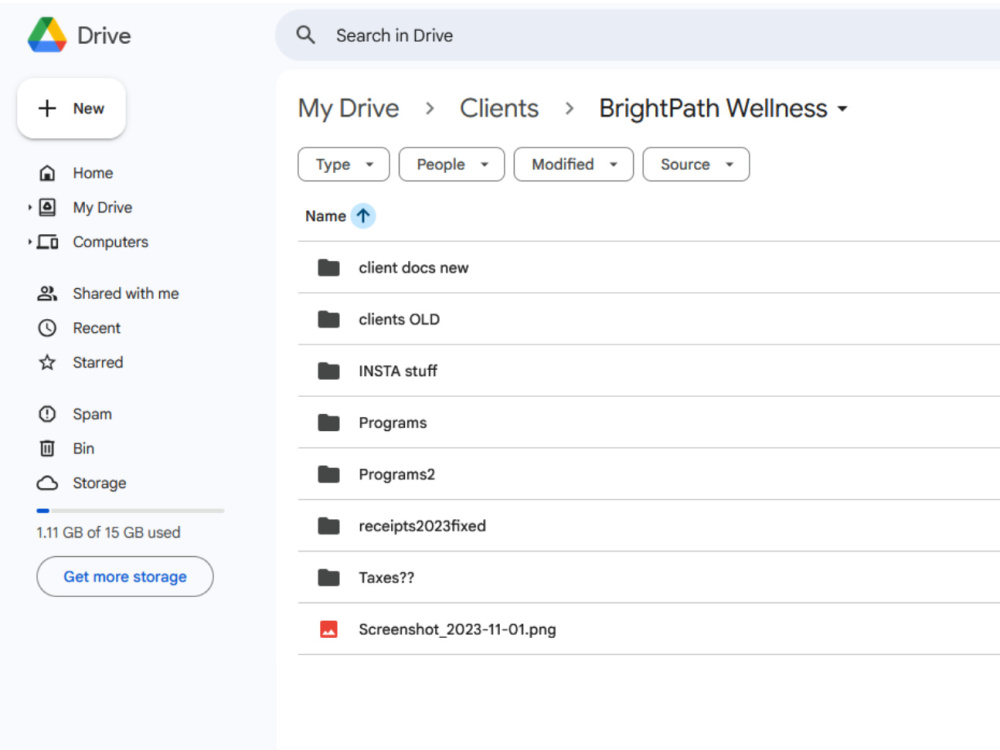Click folder icon beside Programs2
1000x750 pixels.
coord(329,474)
